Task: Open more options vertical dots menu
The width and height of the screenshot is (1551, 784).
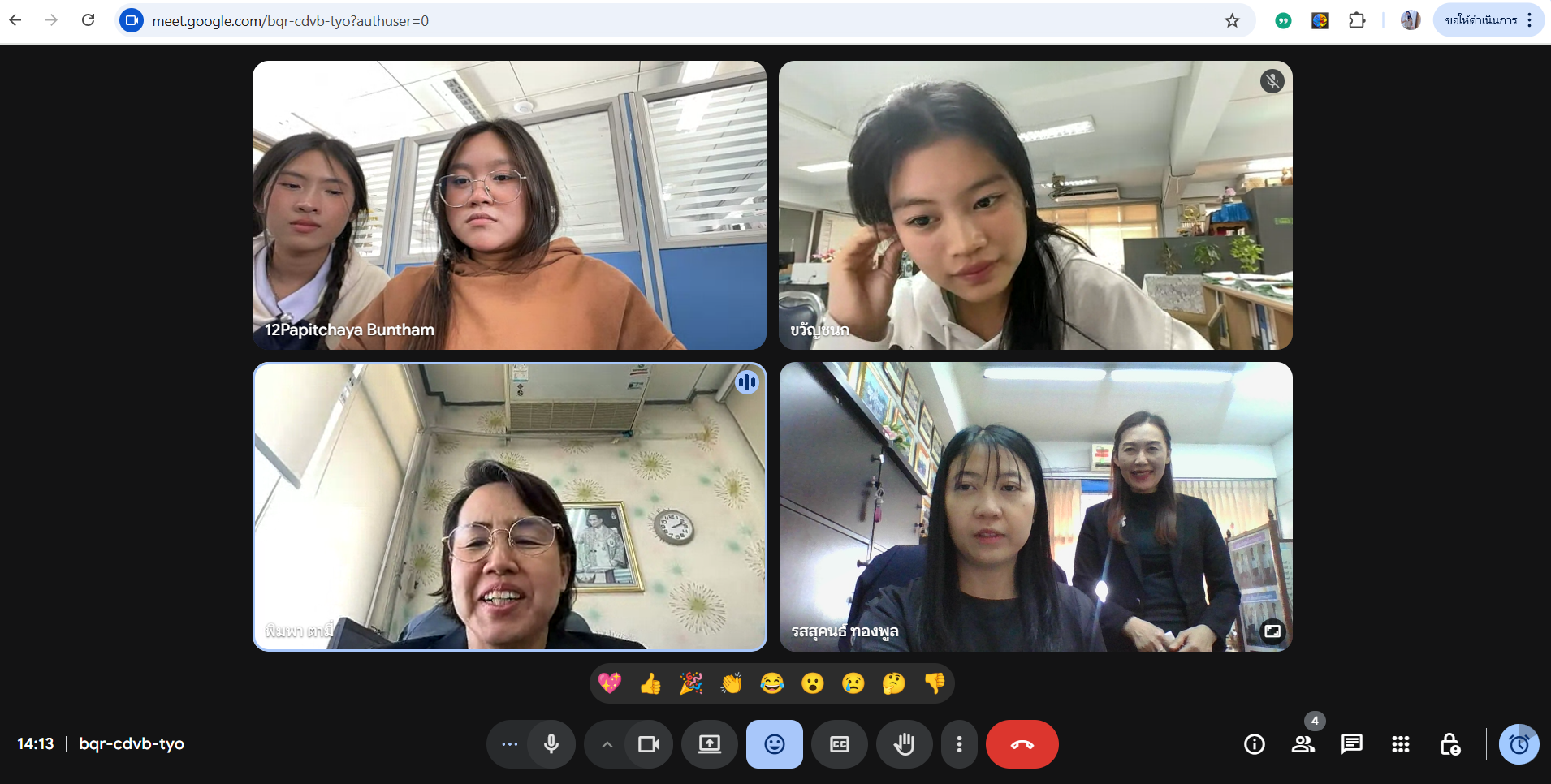Action: [x=959, y=744]
